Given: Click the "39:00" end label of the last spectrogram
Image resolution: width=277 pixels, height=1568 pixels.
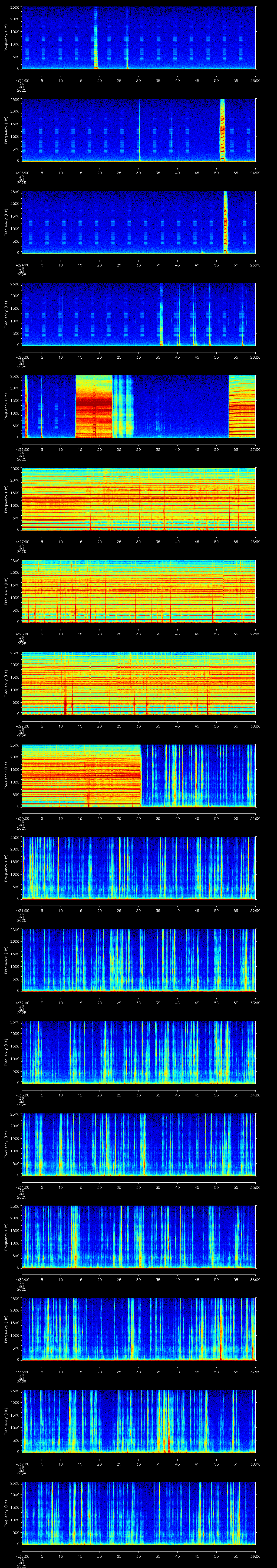Looking at the screenshot, I should click(x=256, y=1556).
